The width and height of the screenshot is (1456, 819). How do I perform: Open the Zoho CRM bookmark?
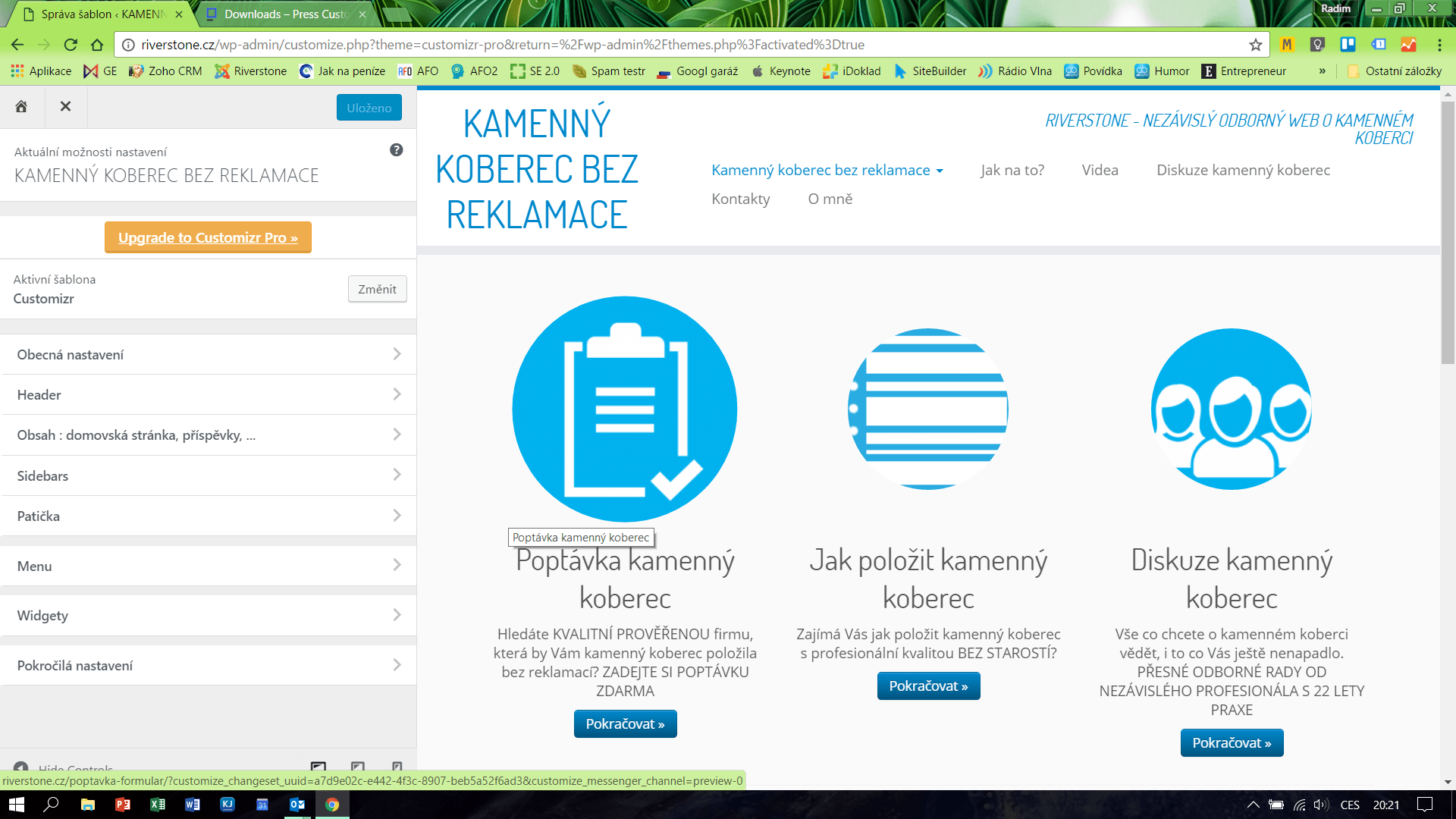click(165, 71)
